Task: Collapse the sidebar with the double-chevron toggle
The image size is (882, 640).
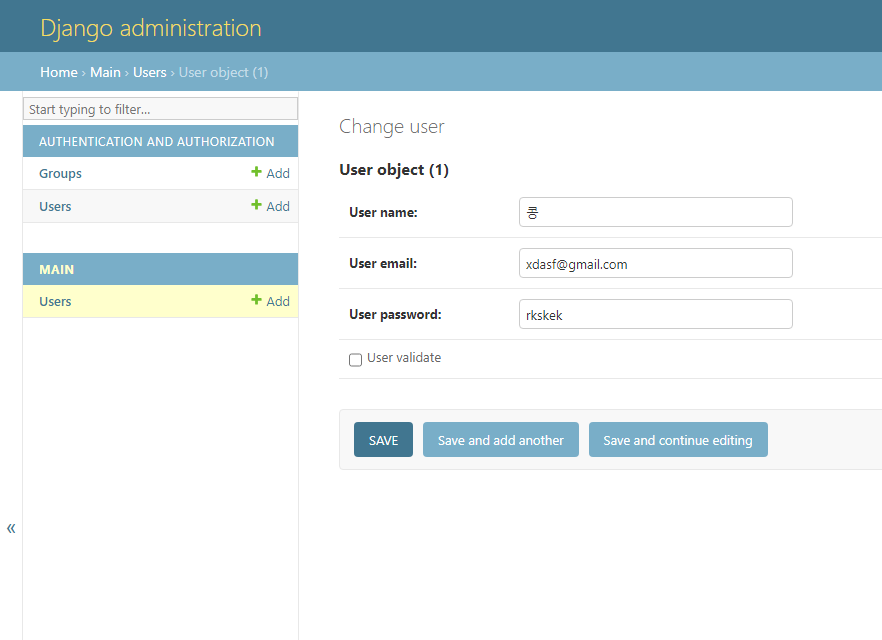Action: (x=11, y=528)
